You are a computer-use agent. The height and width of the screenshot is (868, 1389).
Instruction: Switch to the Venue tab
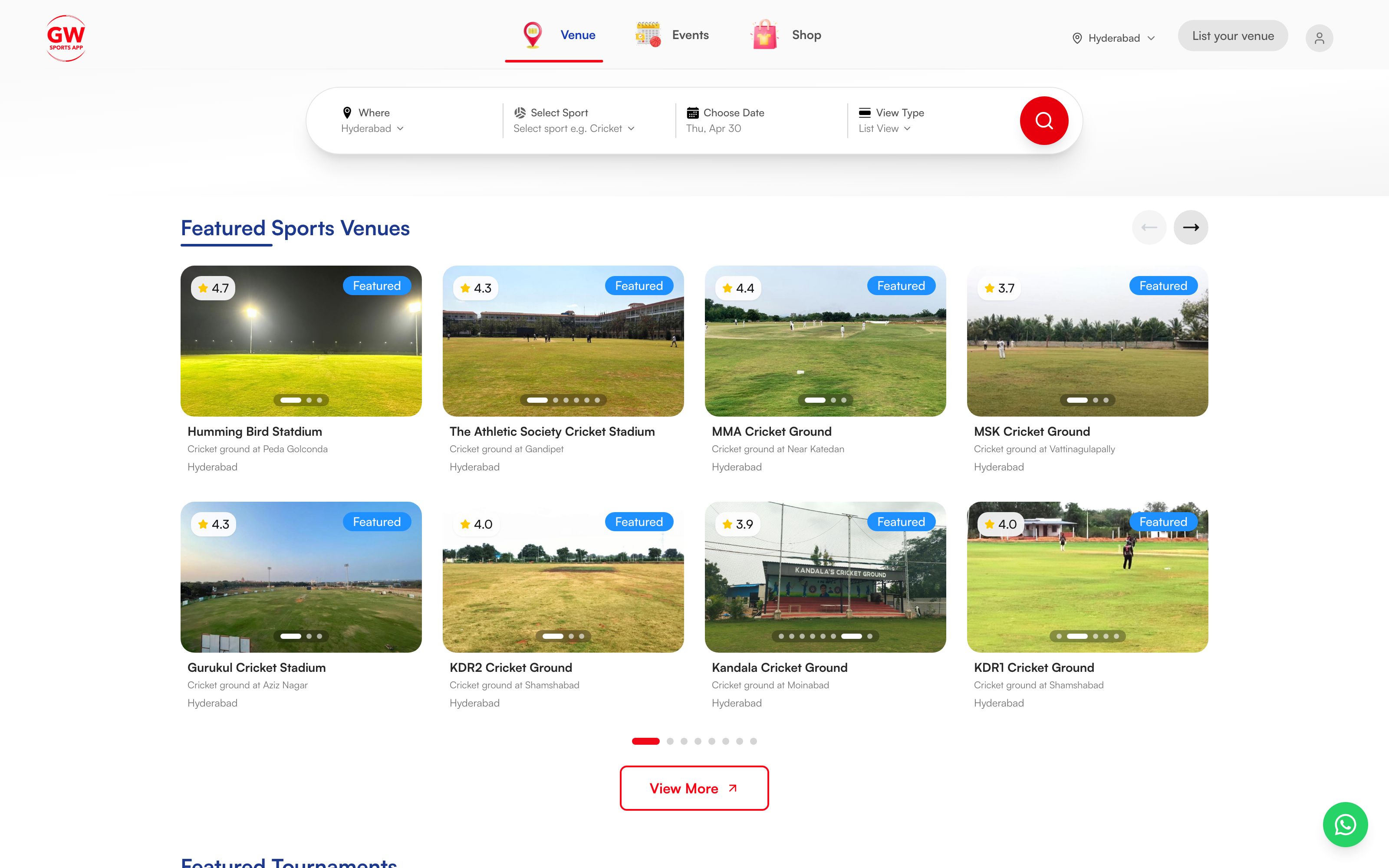pyautogui.click(x=554, y=36)
